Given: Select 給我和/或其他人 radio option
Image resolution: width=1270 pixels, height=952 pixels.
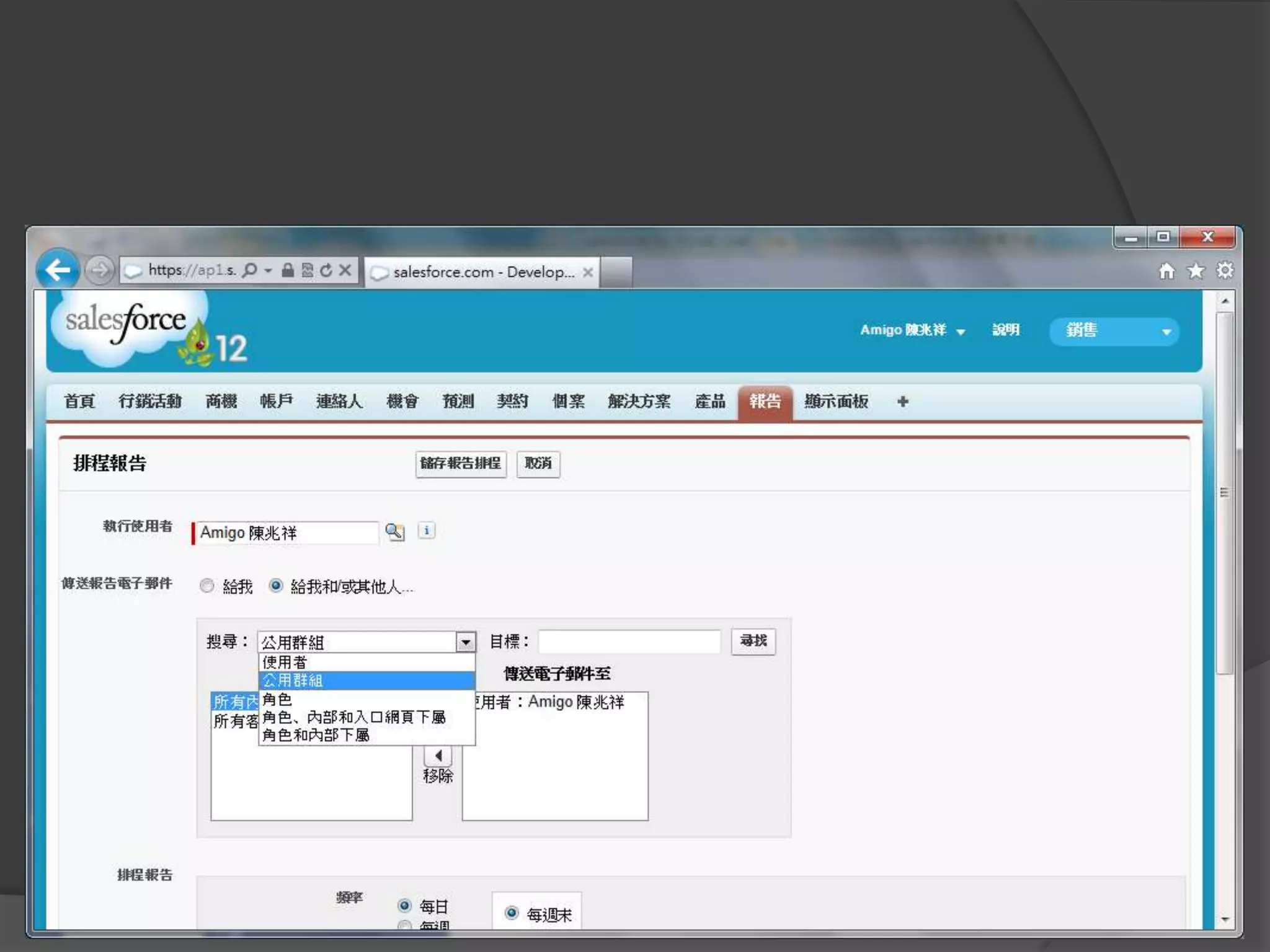Looking at the screenshot, I should pos(276,586).
